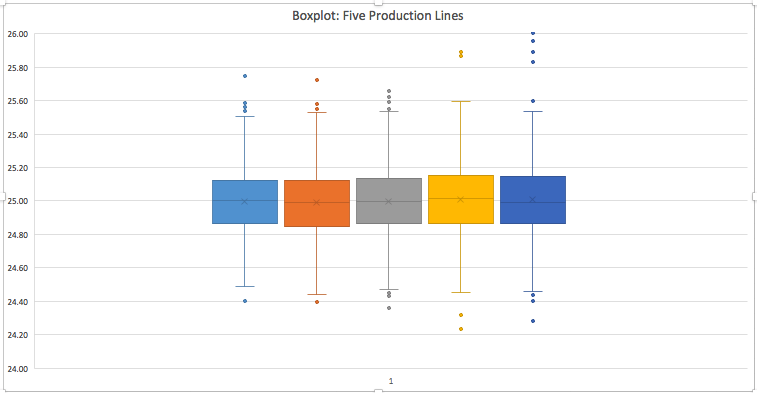Select the 26.00 vertical axis label
The width and height of the screenshot is (757, 393).
coord(18,34)
